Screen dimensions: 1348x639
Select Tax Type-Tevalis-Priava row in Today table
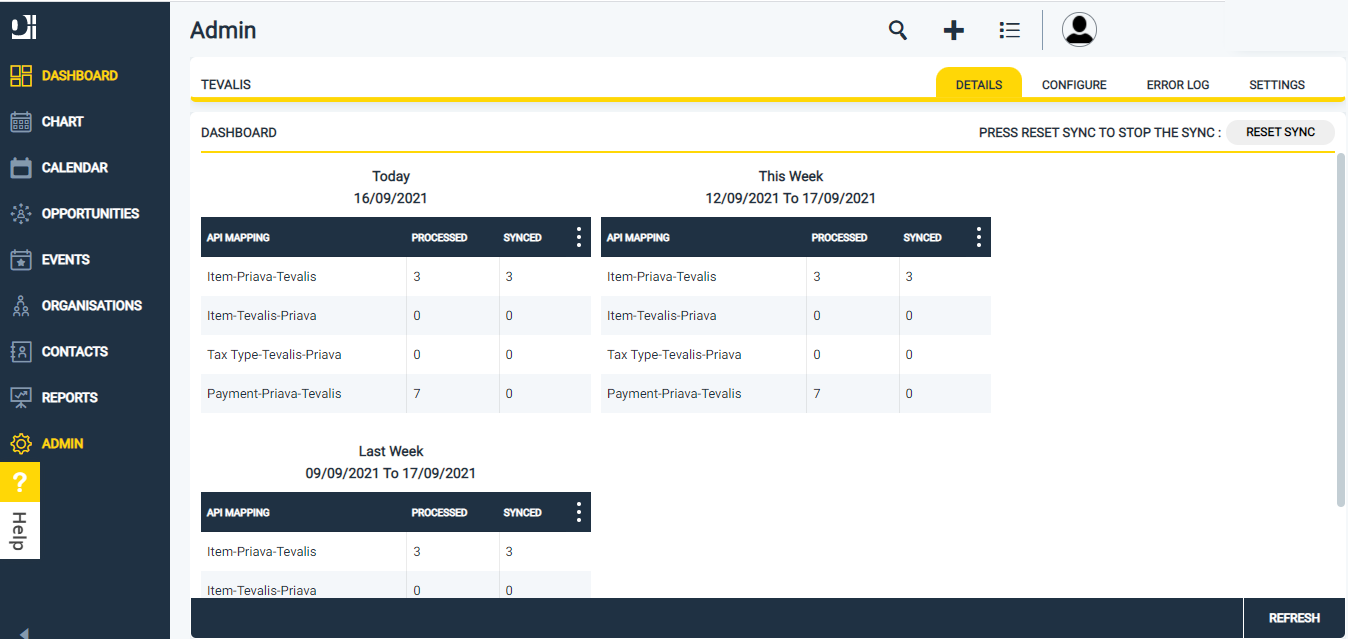coord(396,355)
